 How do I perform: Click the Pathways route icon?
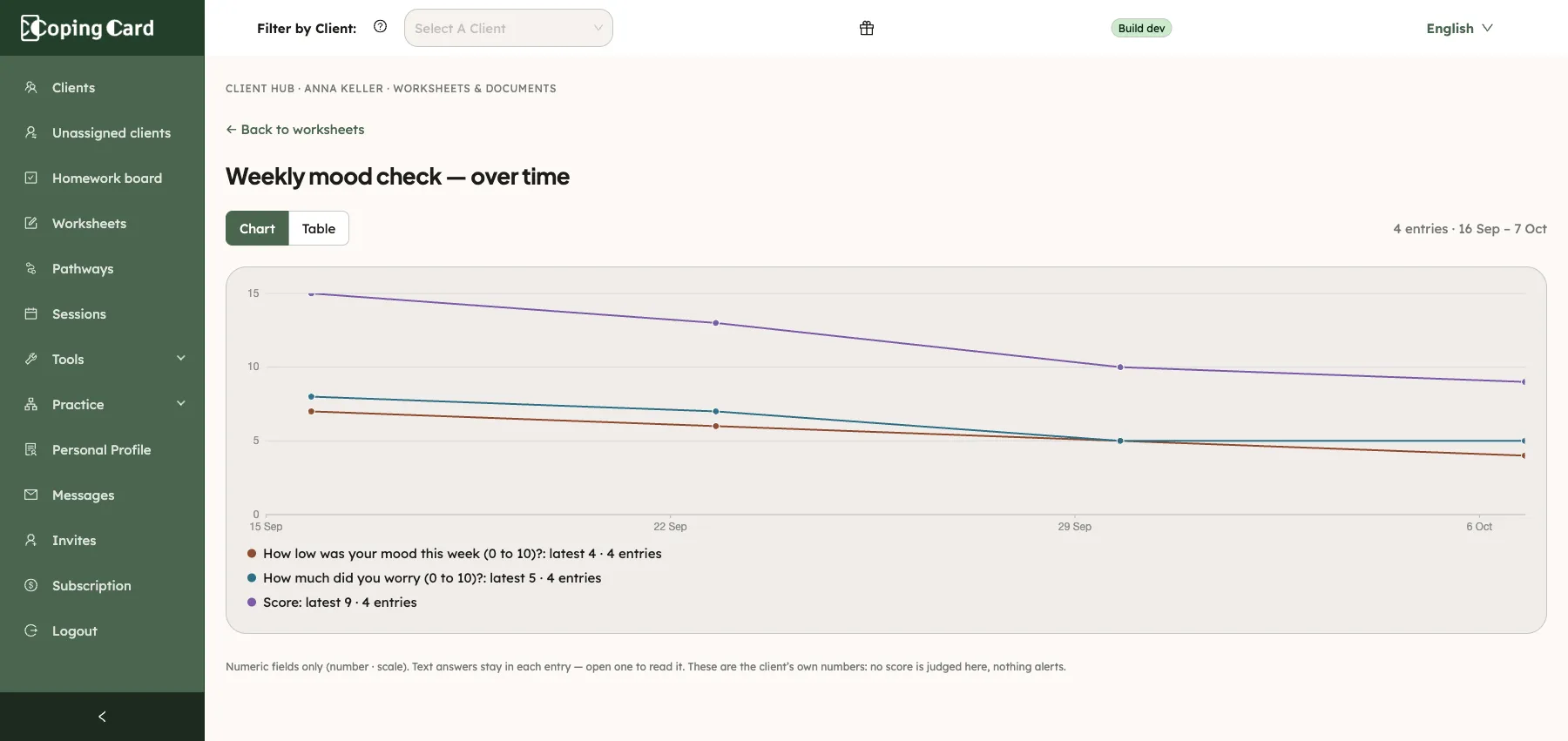[31, 268]
